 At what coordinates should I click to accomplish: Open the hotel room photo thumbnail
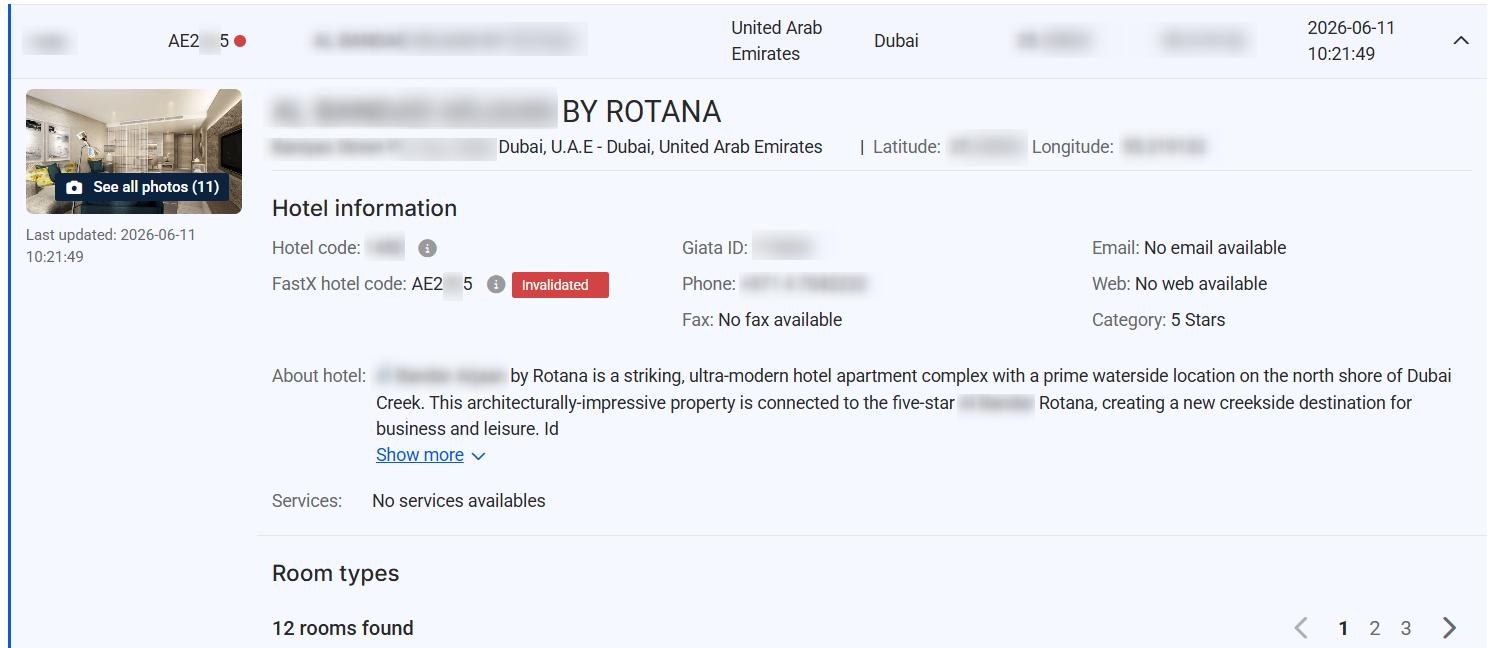134,151
